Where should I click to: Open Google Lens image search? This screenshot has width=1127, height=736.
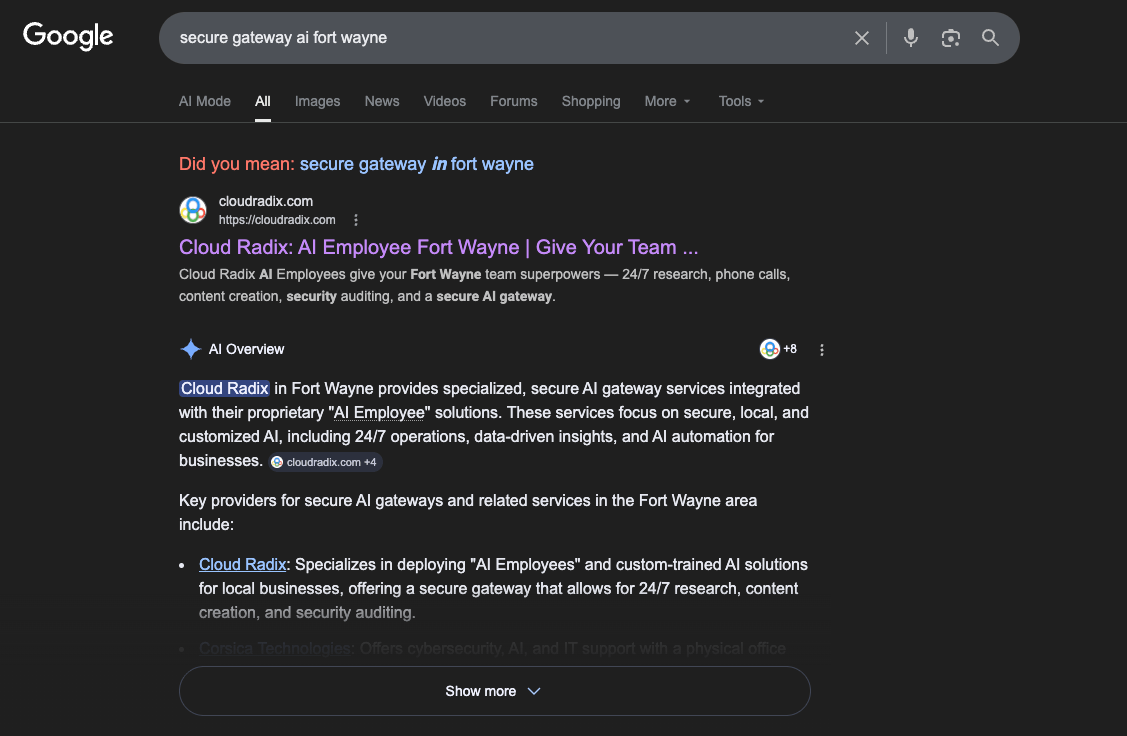[950, 37]
